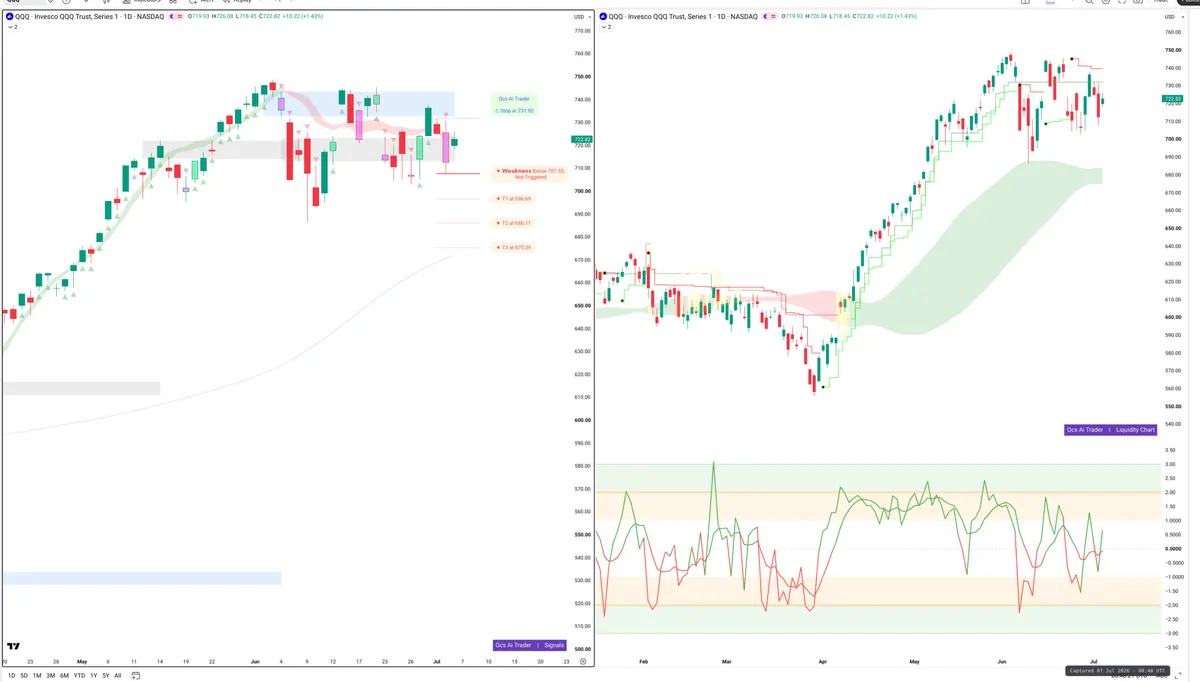Select the 5Y time range
The width and height of the screenshot is (1200, 682).
[x=105, y=675]
